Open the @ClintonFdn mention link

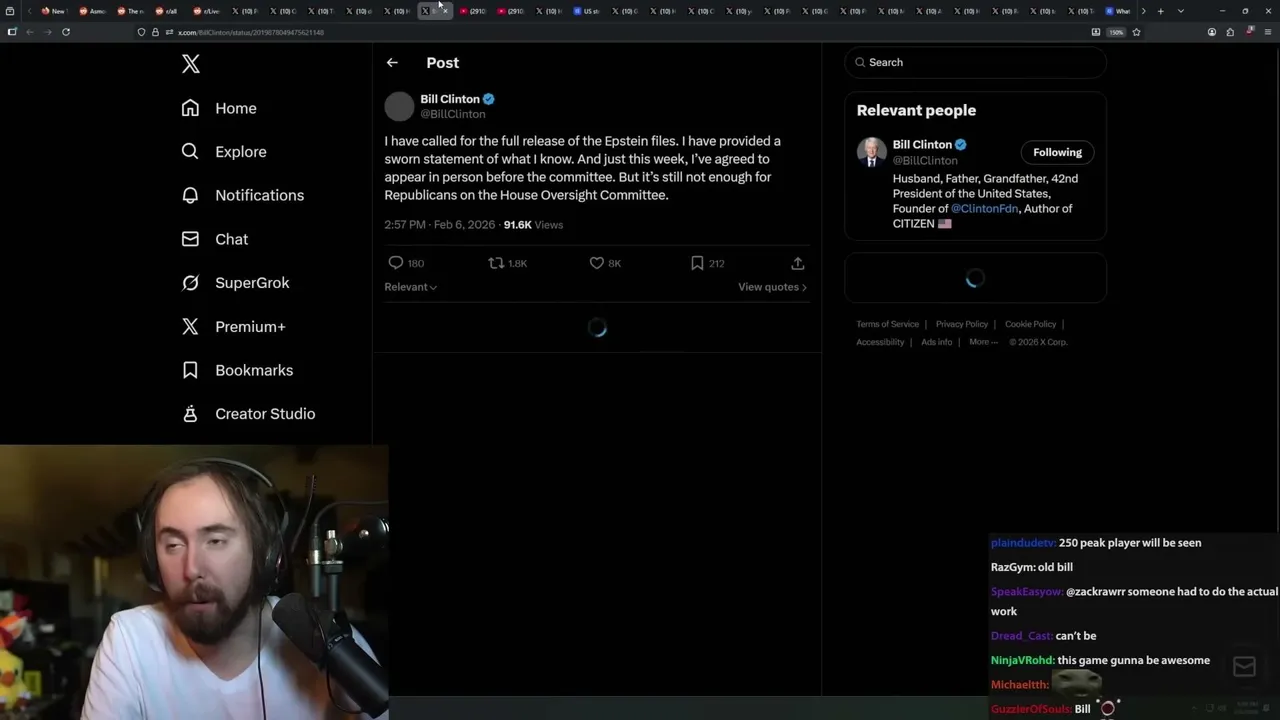point(984,208)
